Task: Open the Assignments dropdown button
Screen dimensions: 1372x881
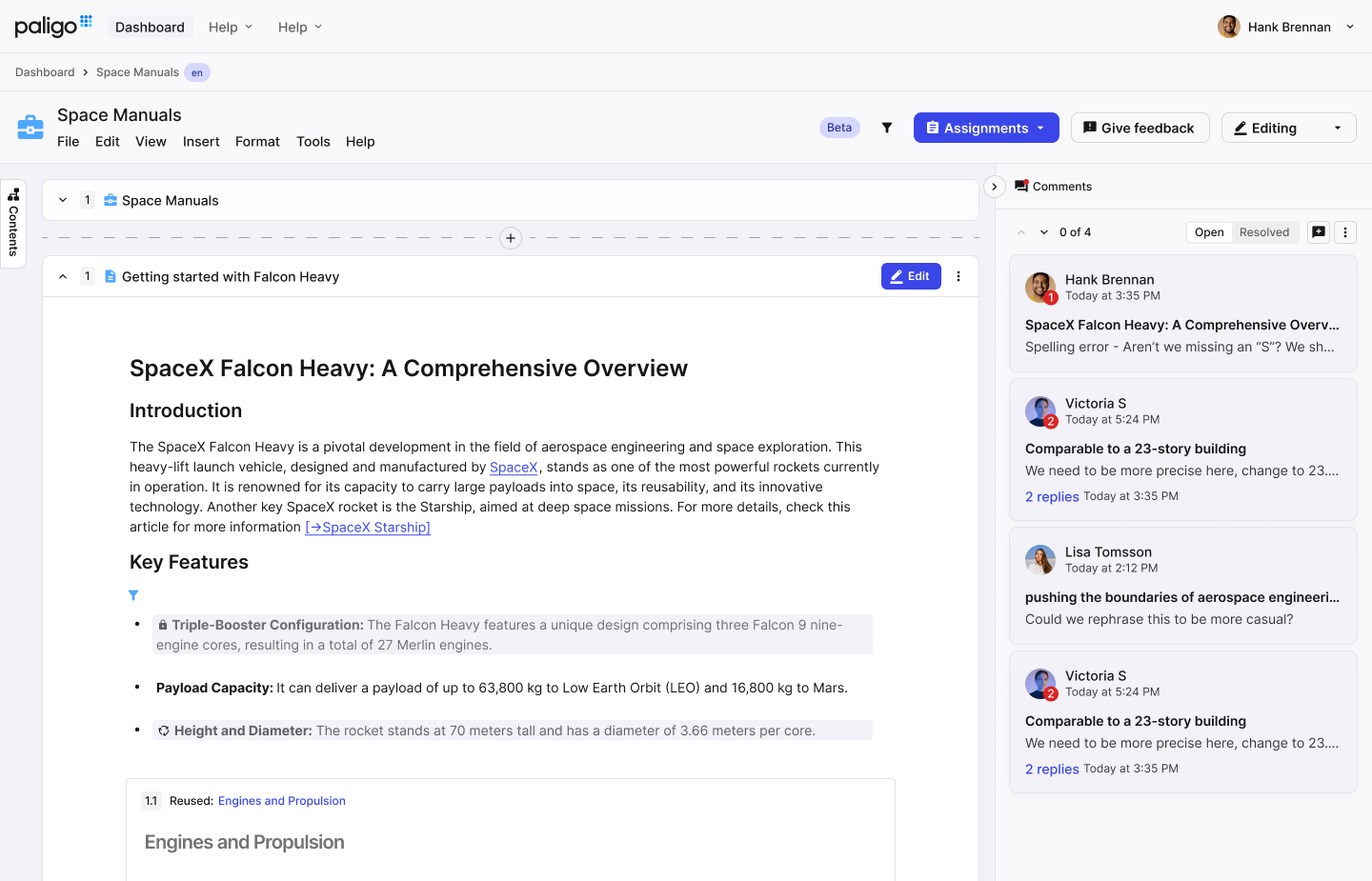Action: tap(986, 128)
